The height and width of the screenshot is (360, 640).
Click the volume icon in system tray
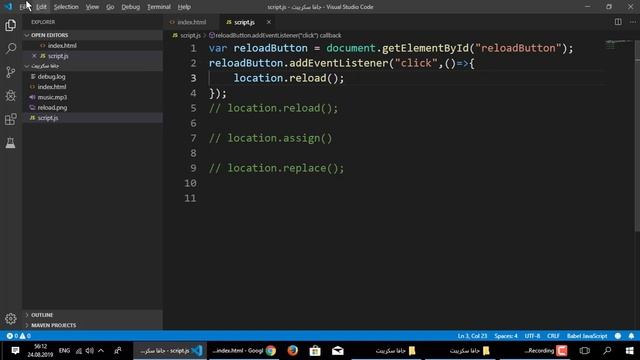point(89,351)
